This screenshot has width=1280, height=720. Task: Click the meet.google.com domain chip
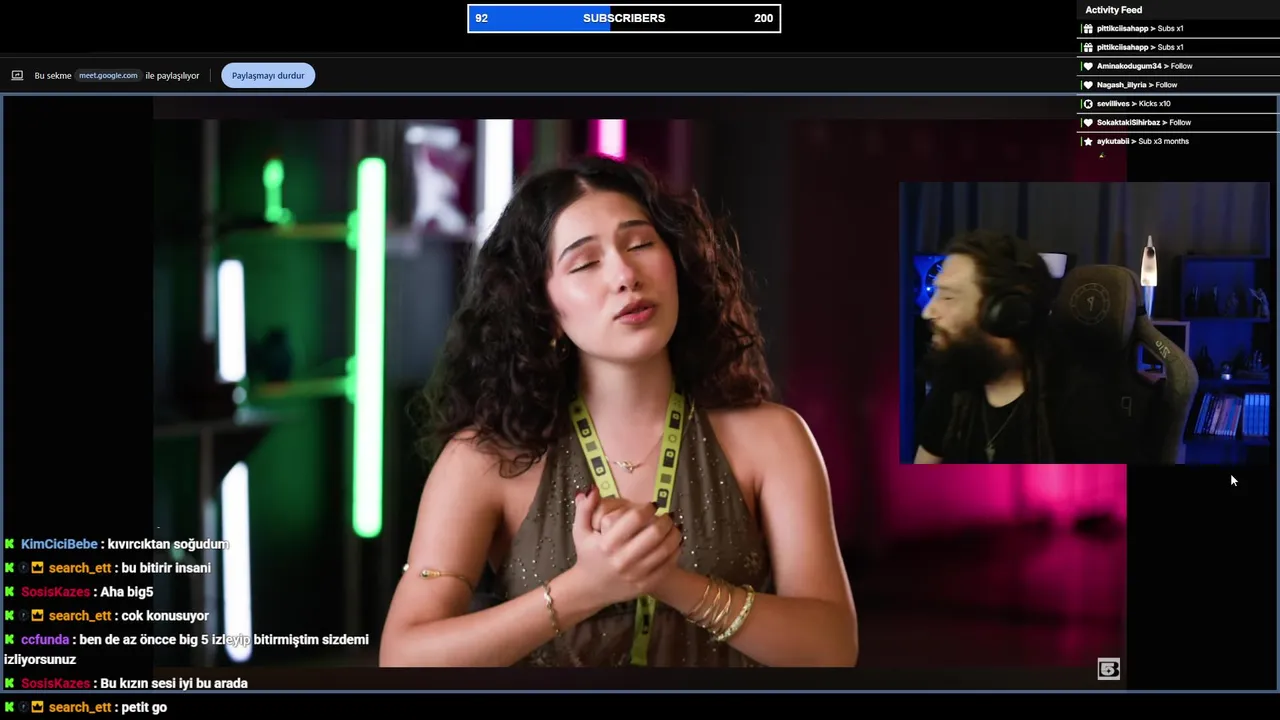(x=108, y=75)
